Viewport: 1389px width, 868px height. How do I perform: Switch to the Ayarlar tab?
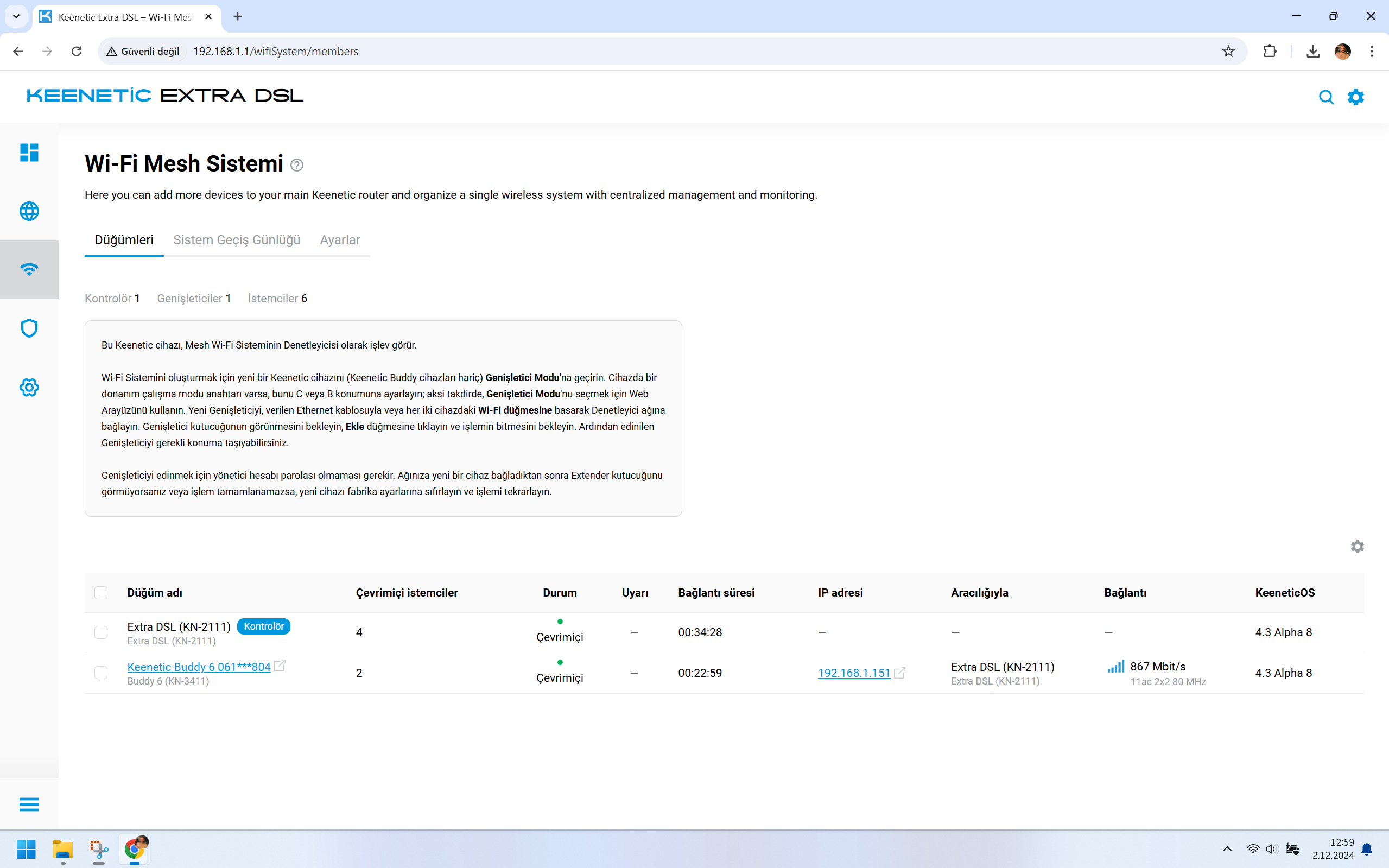coord(340,240)
